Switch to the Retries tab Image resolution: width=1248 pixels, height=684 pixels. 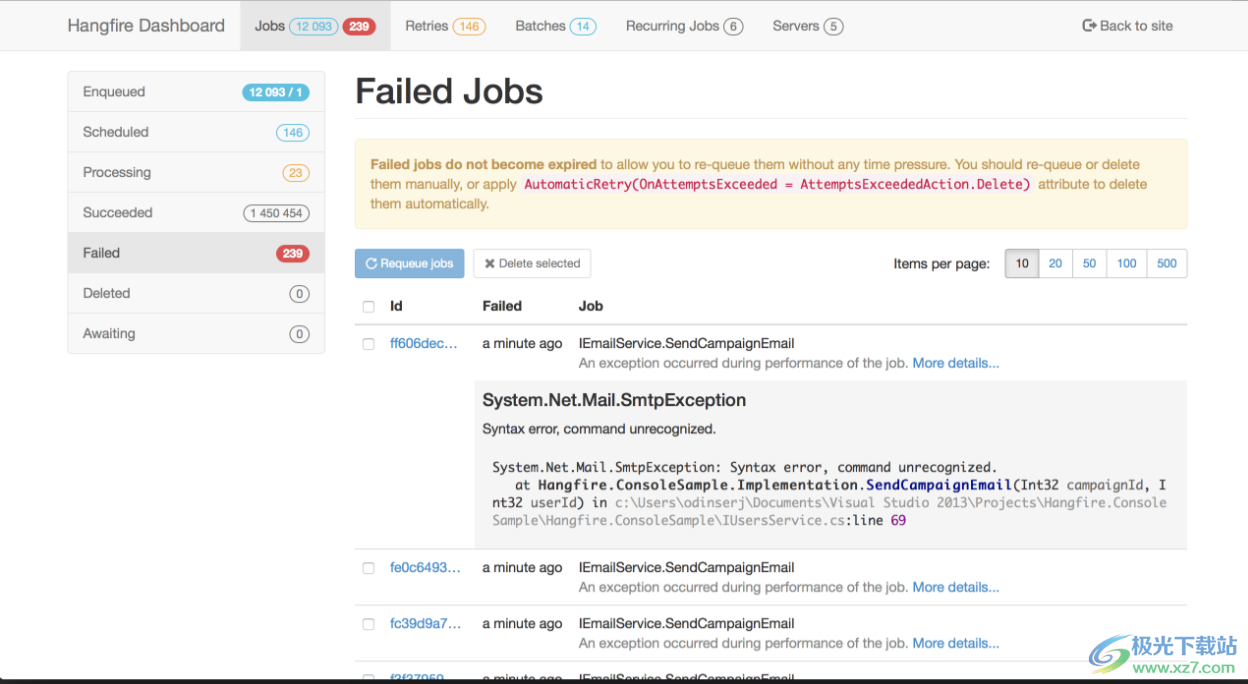444,26
